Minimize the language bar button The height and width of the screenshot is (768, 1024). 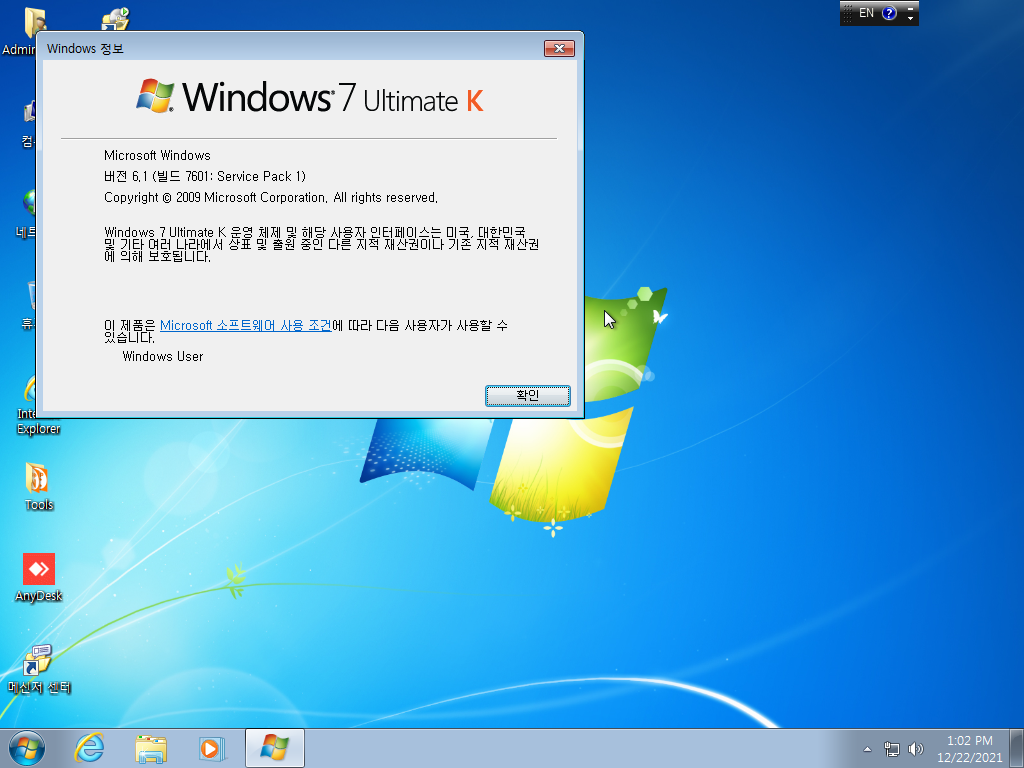[x=910, y=8]
